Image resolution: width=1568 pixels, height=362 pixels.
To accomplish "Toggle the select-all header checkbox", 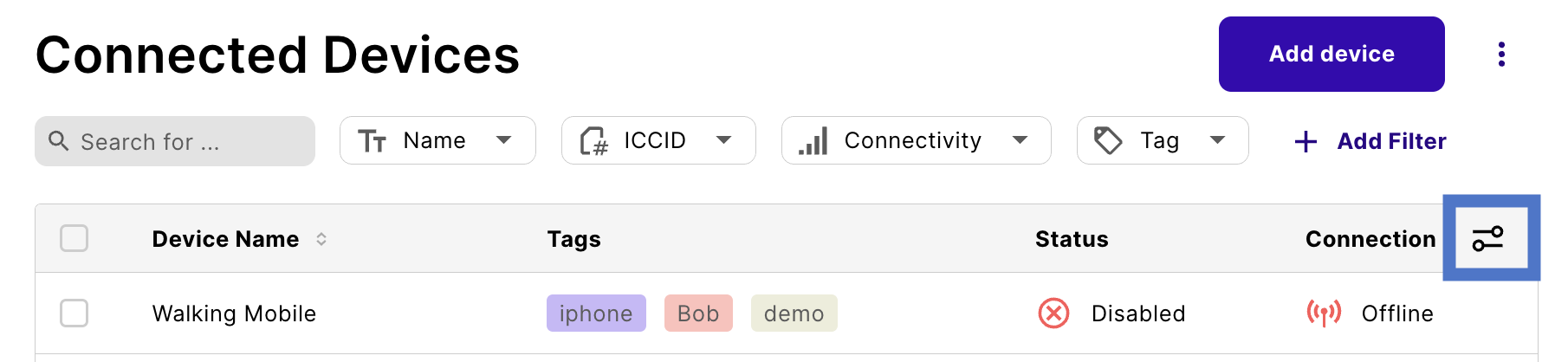I will click(x=75, y=238).
